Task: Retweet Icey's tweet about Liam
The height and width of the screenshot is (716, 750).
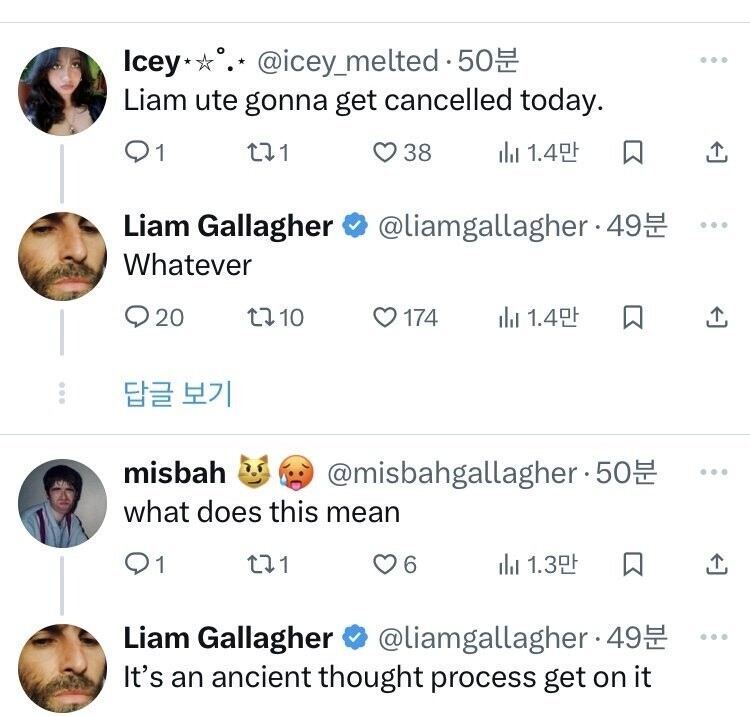Action: coord(258,153)
